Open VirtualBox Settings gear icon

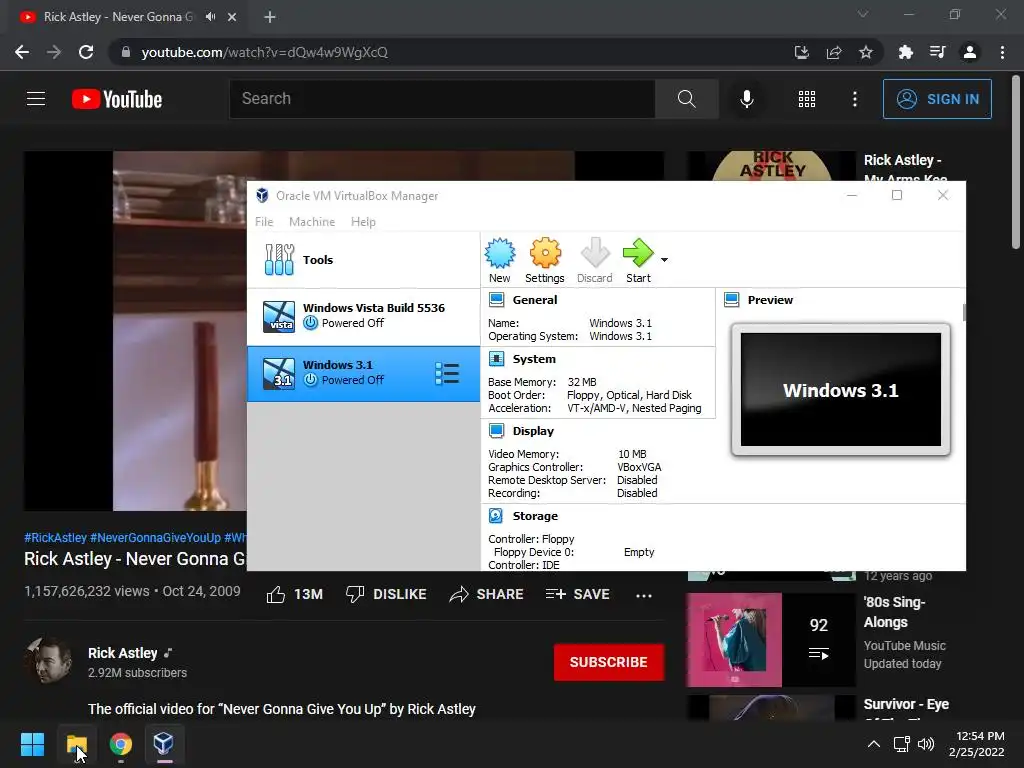545,261
